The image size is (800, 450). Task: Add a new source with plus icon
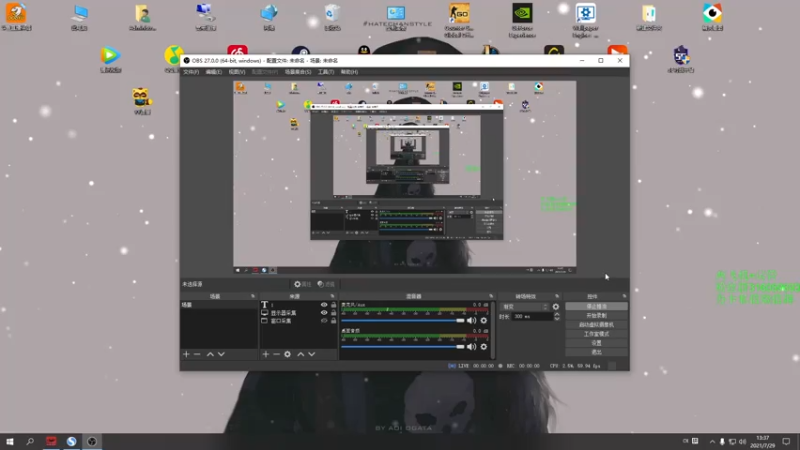pyautogui.click(x=265, y=354)
